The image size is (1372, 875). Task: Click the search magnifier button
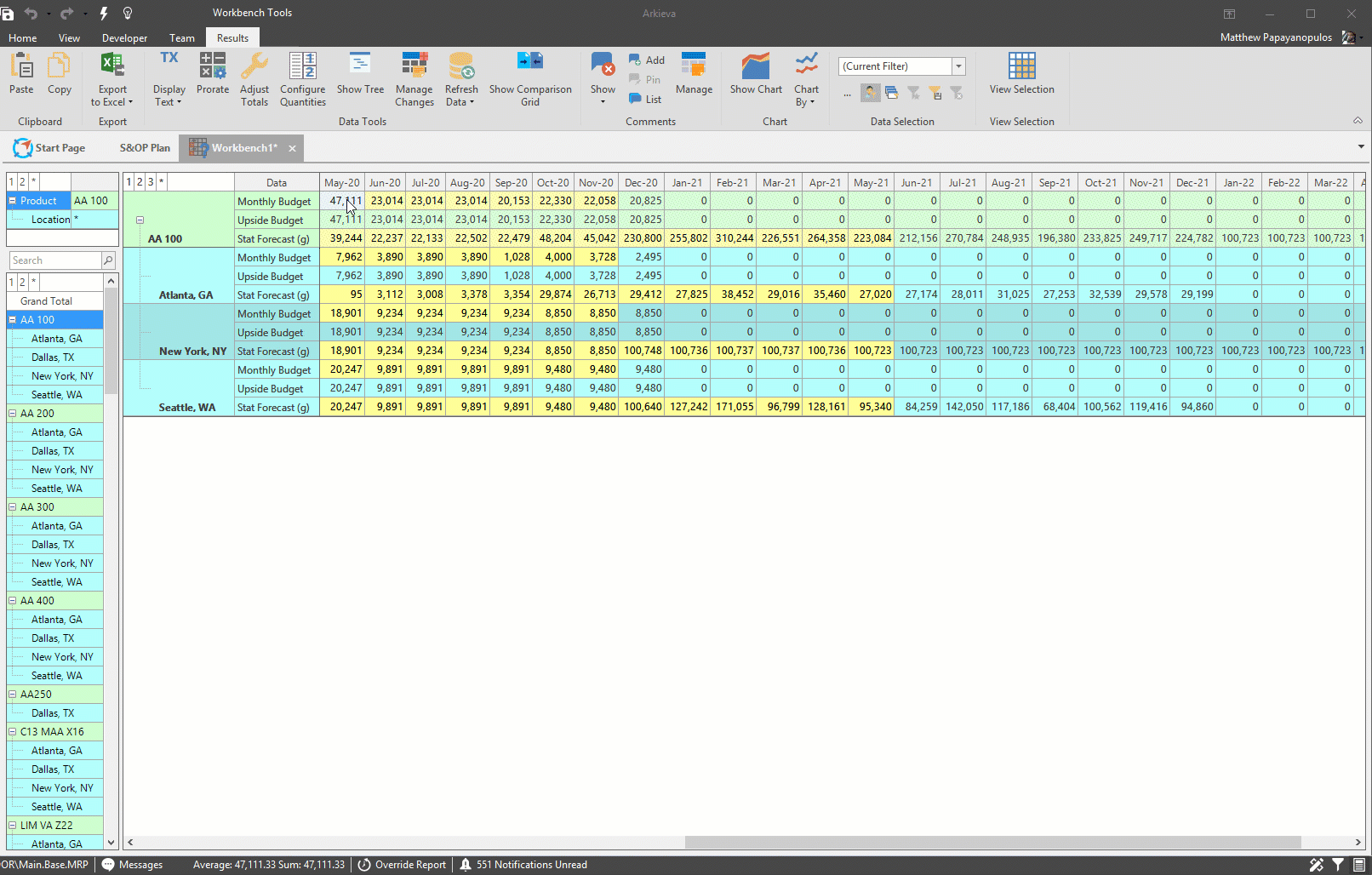(x=108, y=260)
